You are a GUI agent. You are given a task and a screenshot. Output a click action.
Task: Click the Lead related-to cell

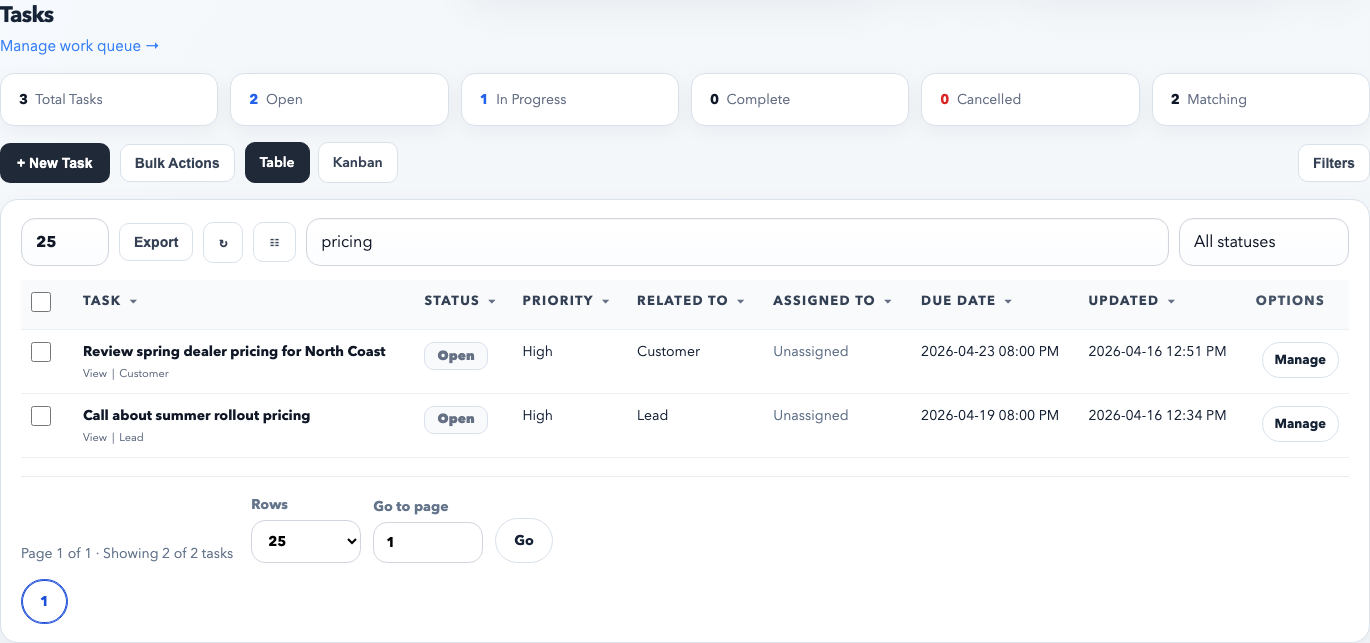(652, 415)
